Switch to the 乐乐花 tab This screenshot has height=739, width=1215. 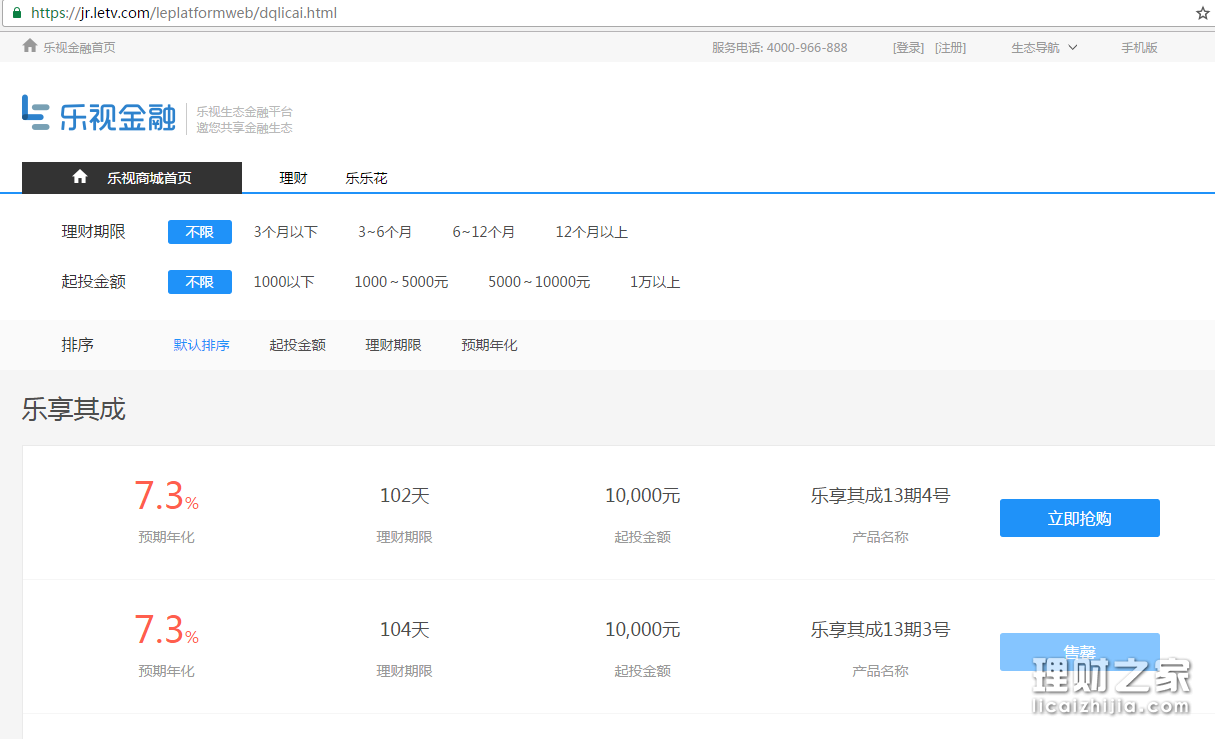[366, 178]
